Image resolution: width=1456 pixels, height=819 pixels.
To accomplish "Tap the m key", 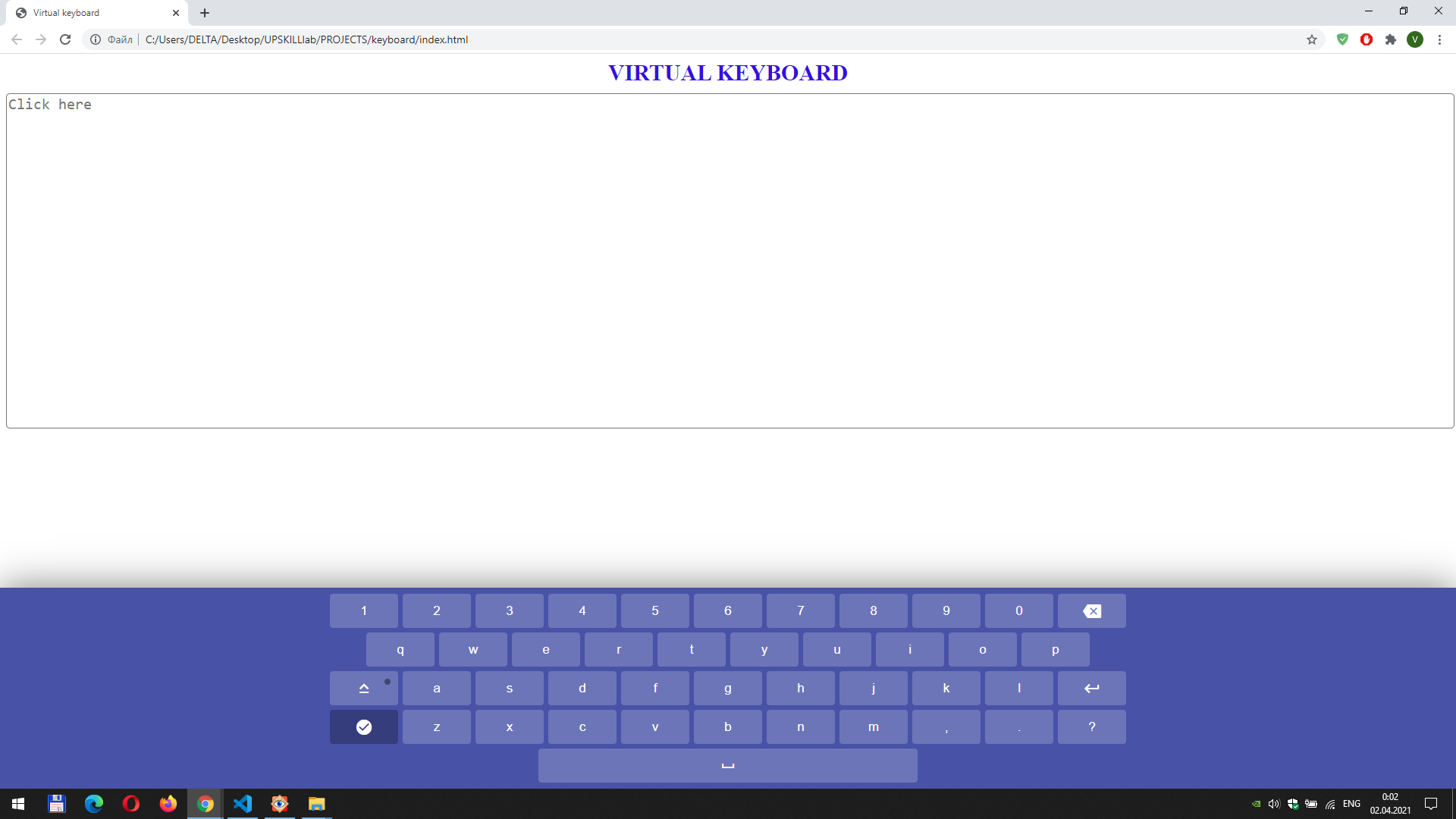I will (x=874, y=726).
